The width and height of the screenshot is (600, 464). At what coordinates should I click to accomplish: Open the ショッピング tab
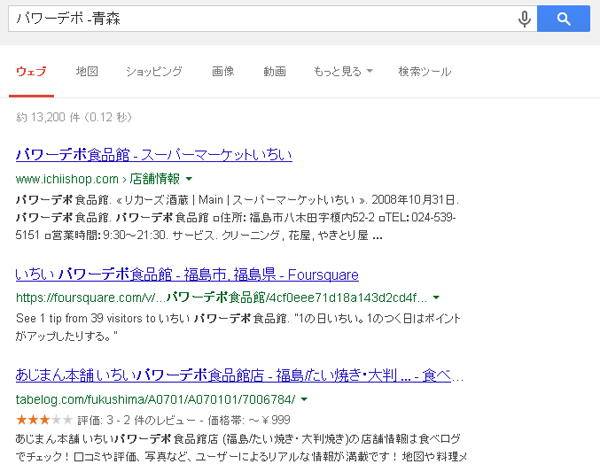pyautogui.click(x=154, y=72)
